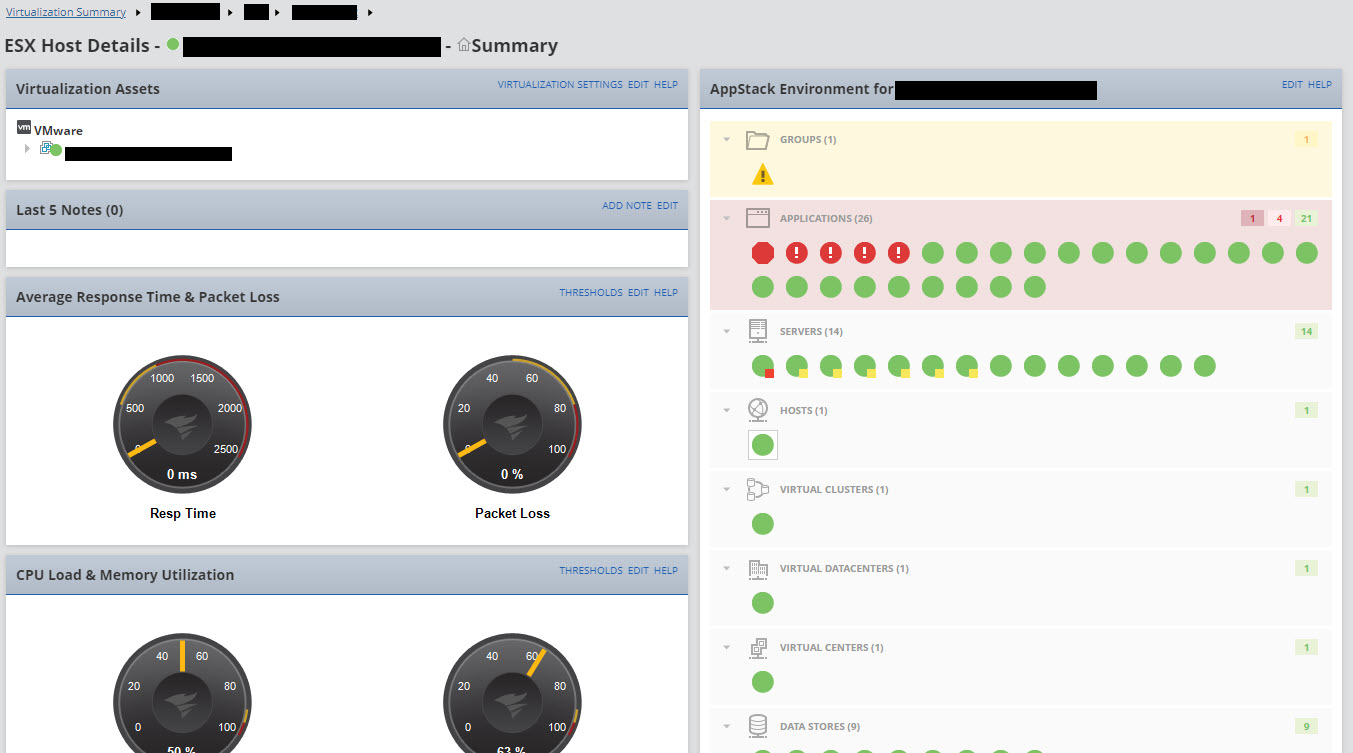Click the APPLICATIONS (26) label
1353x753 pixels.
coord(826,219)
